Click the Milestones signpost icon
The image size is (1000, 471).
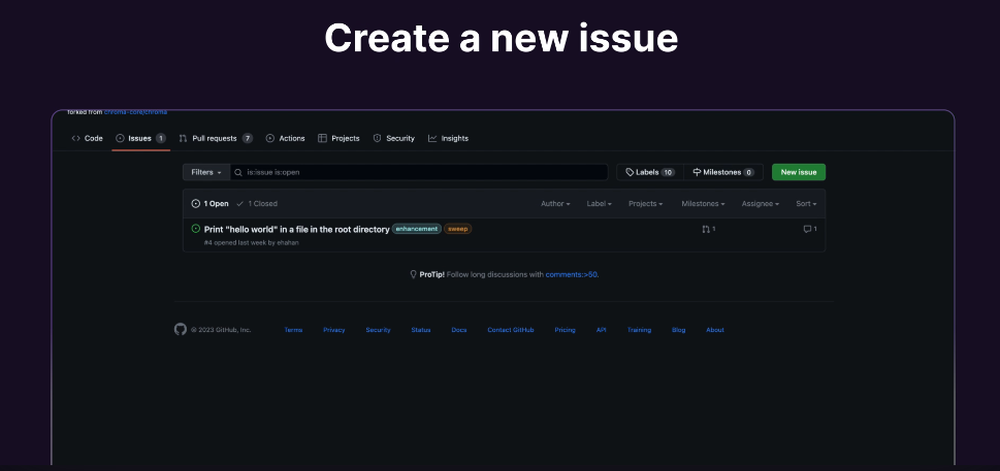pos(697,172)
